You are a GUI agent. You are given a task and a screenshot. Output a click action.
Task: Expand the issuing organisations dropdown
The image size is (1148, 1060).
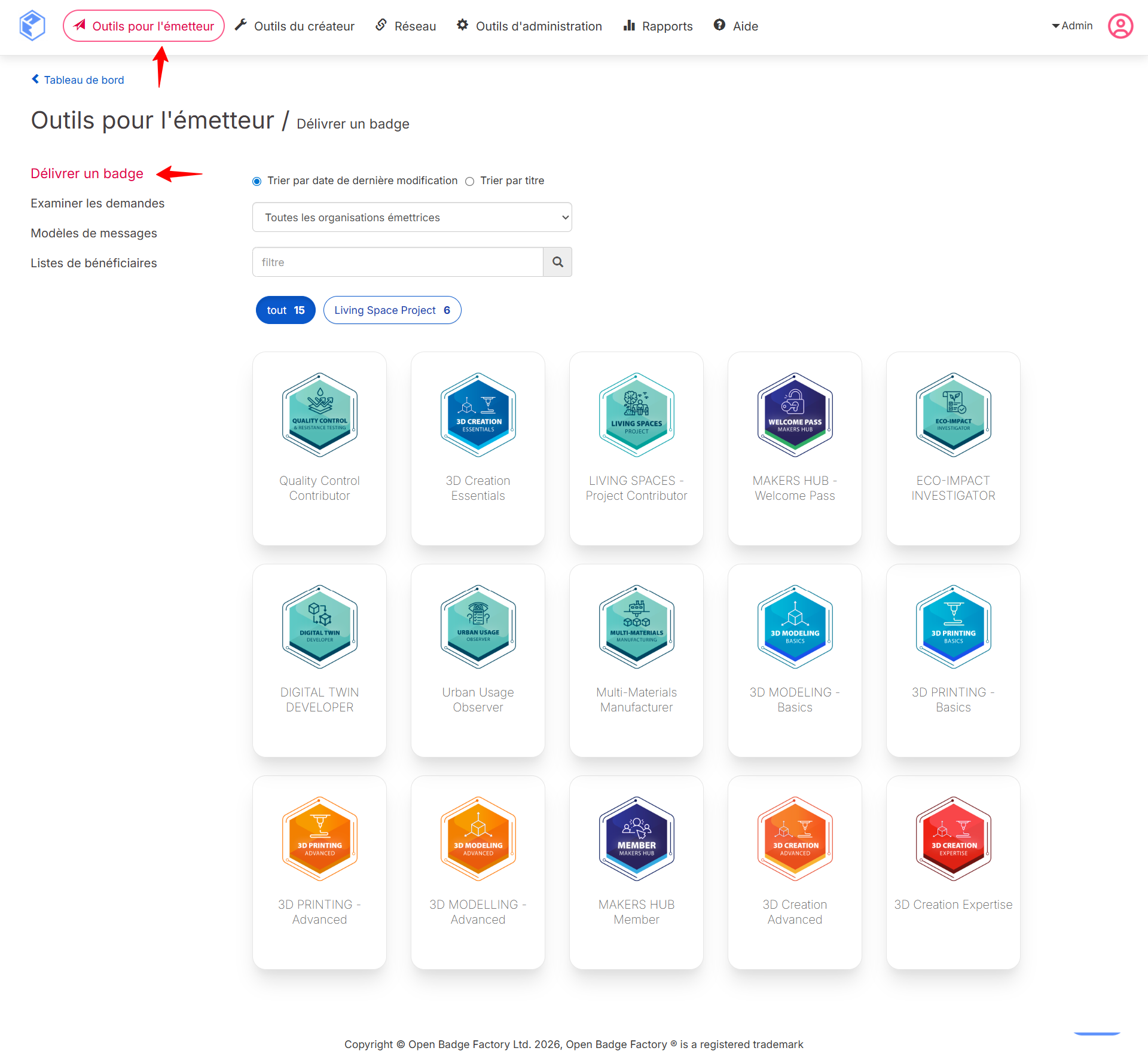pyautogui.click(x=412, y=217)
